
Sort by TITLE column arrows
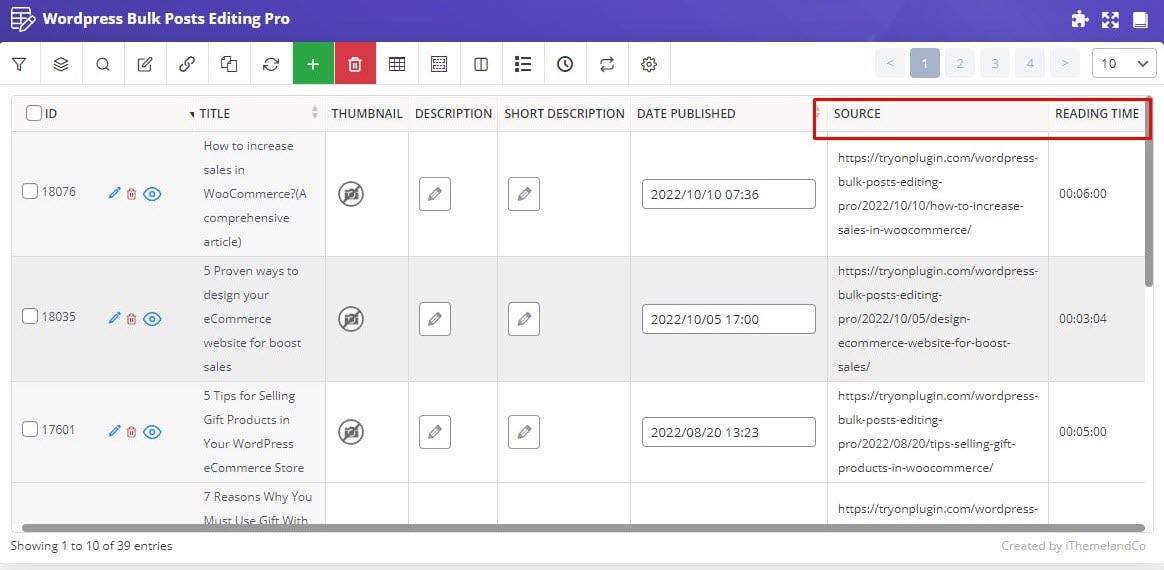coord(315,113)
